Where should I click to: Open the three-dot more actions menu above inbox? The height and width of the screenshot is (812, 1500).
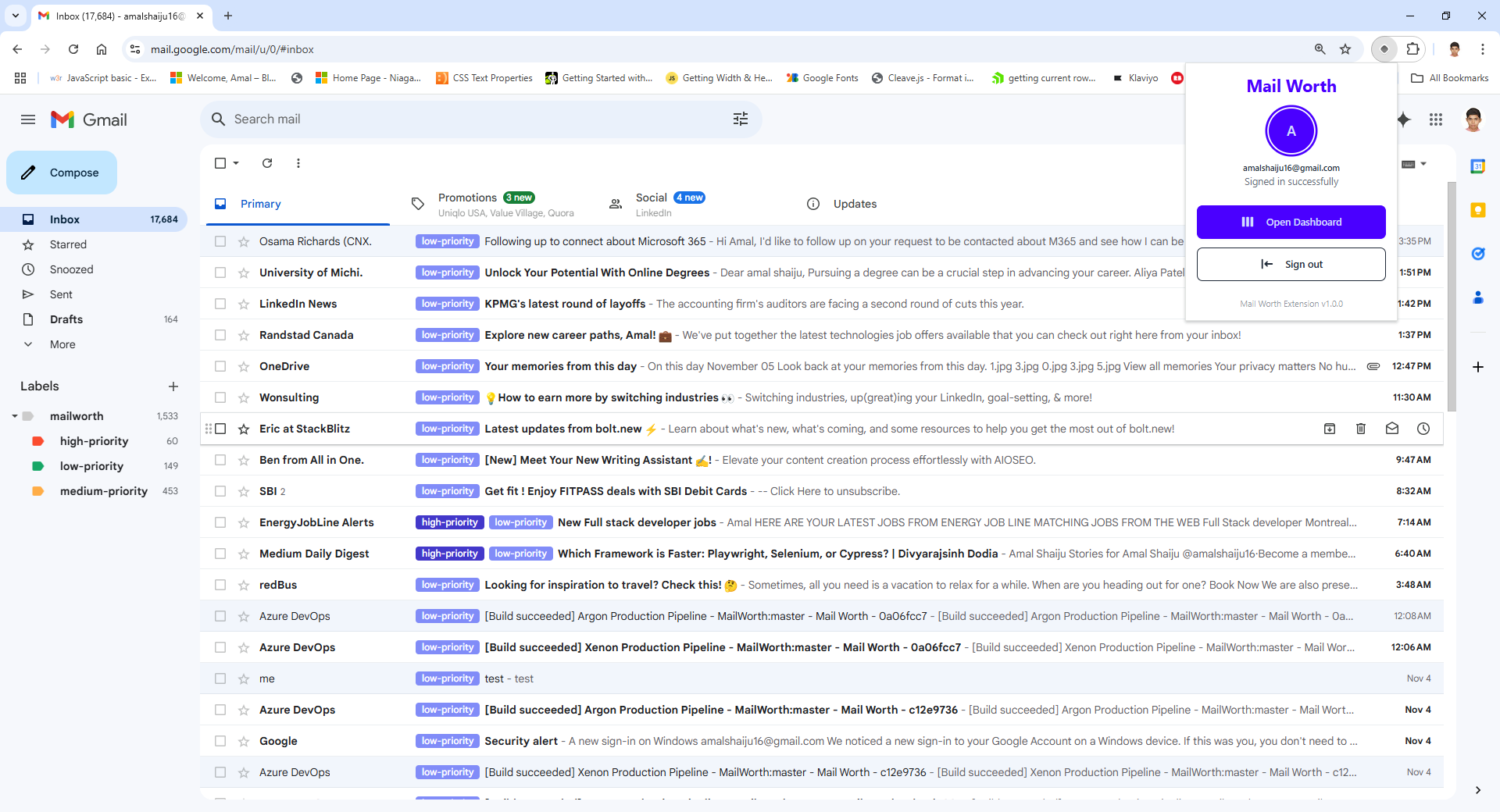coord(298,163)
